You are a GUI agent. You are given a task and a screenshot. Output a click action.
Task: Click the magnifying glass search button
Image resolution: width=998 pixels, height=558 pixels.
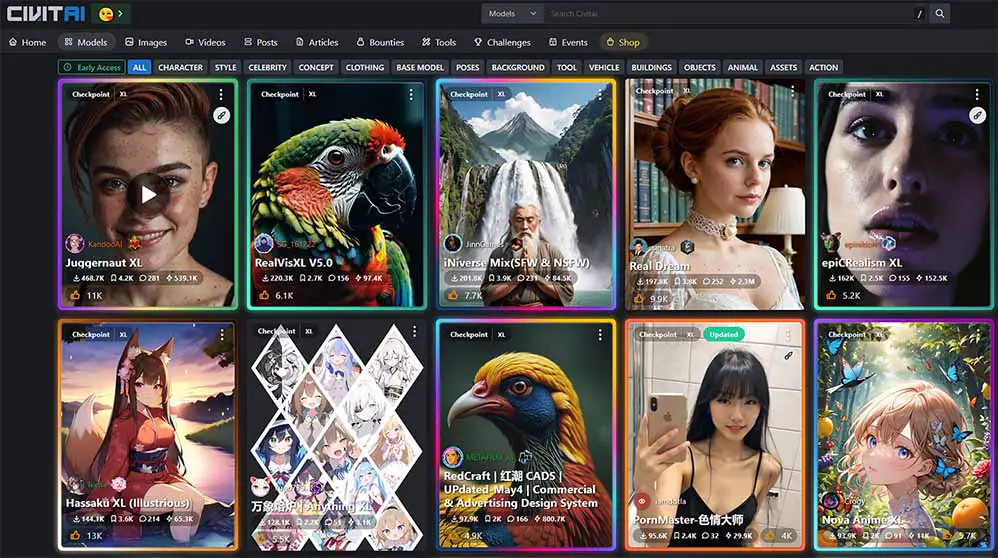pos(939,13)
